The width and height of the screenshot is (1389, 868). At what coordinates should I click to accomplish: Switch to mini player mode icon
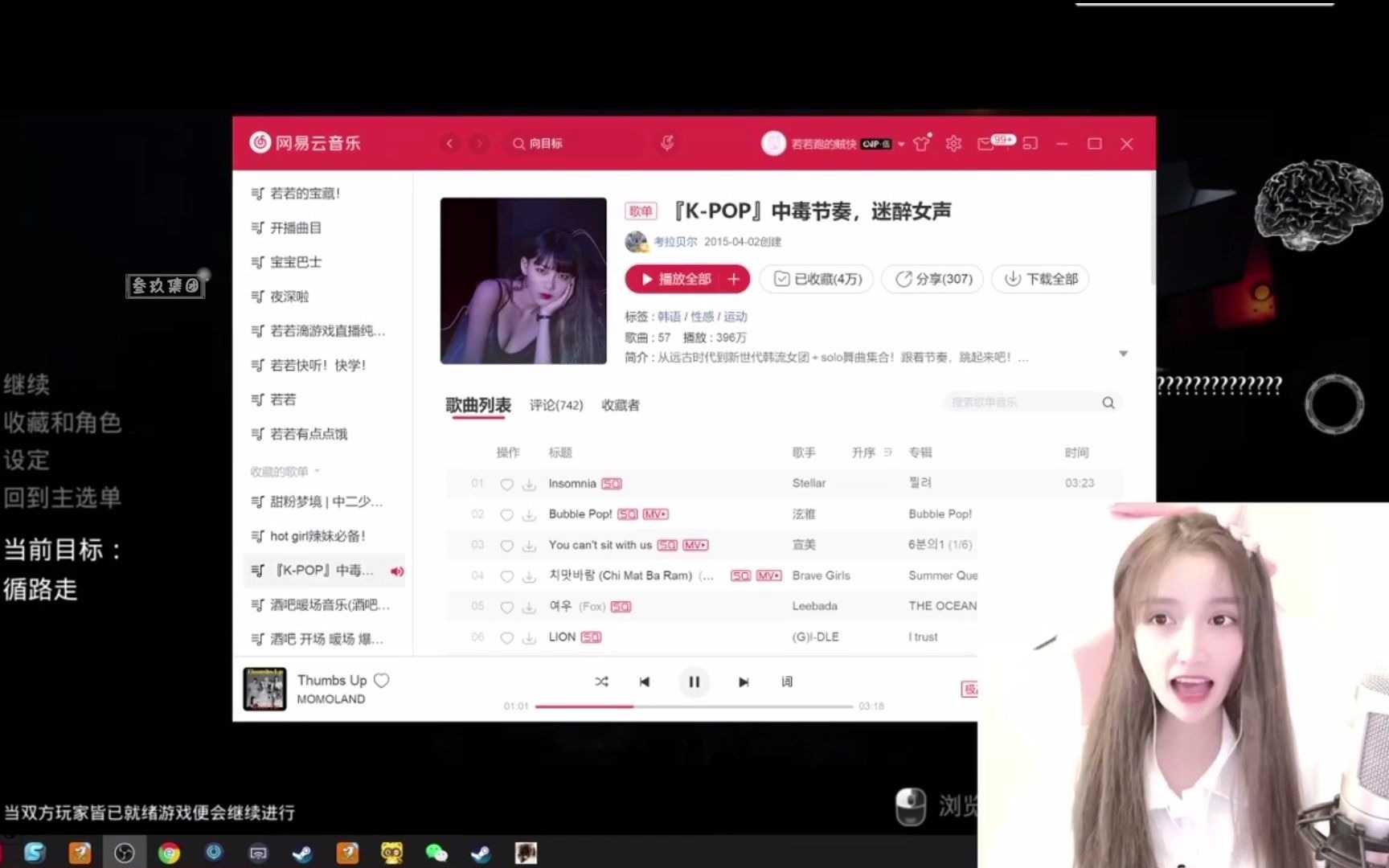(1030, 143)
